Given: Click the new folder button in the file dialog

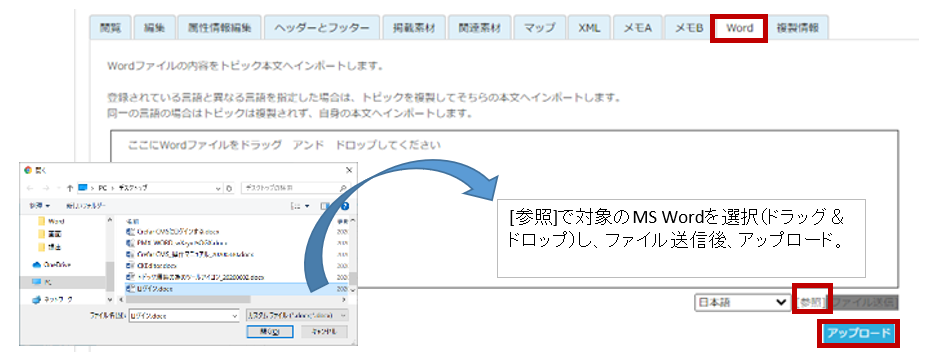Looking at the screenshot, I should click(86, 206).
